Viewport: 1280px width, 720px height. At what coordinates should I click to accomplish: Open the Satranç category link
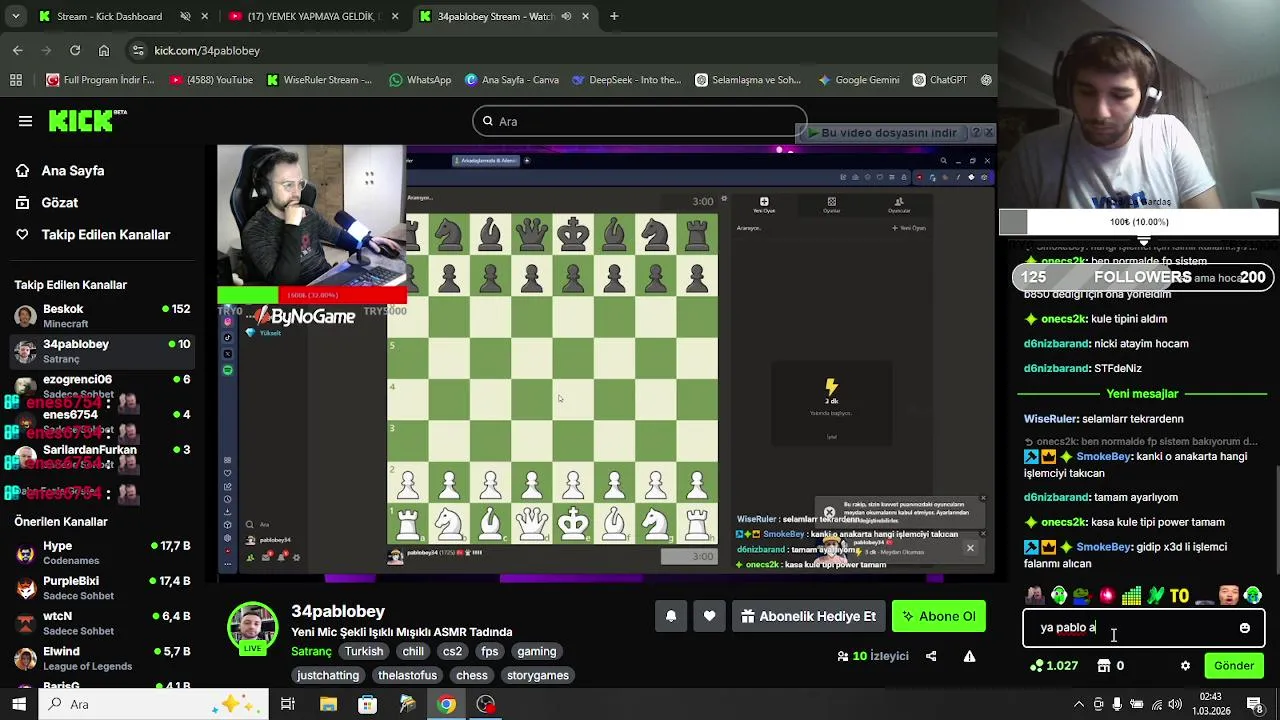tap(311, 651)
